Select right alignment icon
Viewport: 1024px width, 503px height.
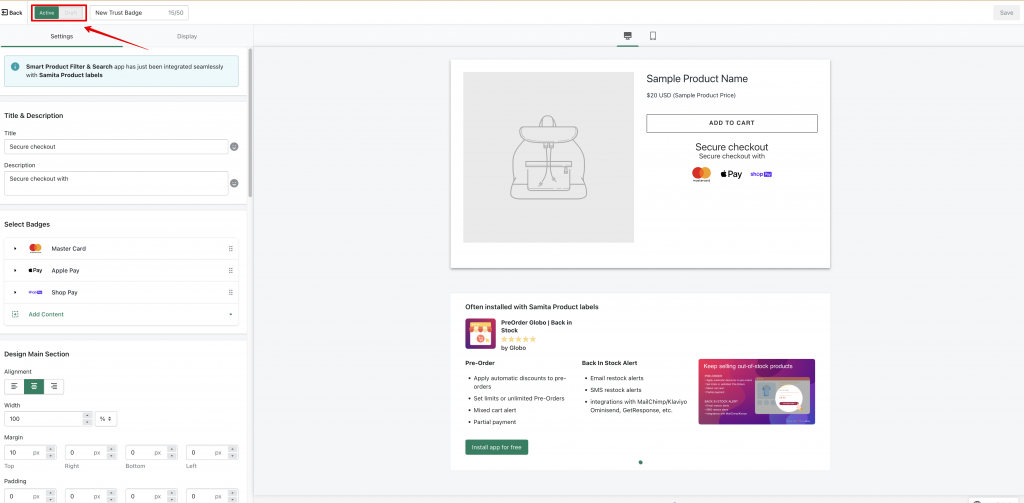click(54, 387)
